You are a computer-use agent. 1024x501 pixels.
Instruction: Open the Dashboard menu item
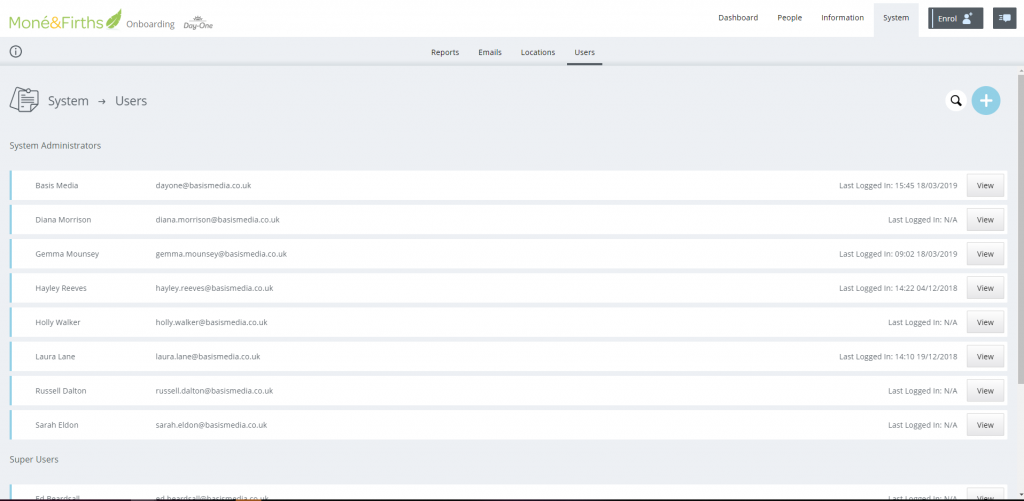[738, 18]
